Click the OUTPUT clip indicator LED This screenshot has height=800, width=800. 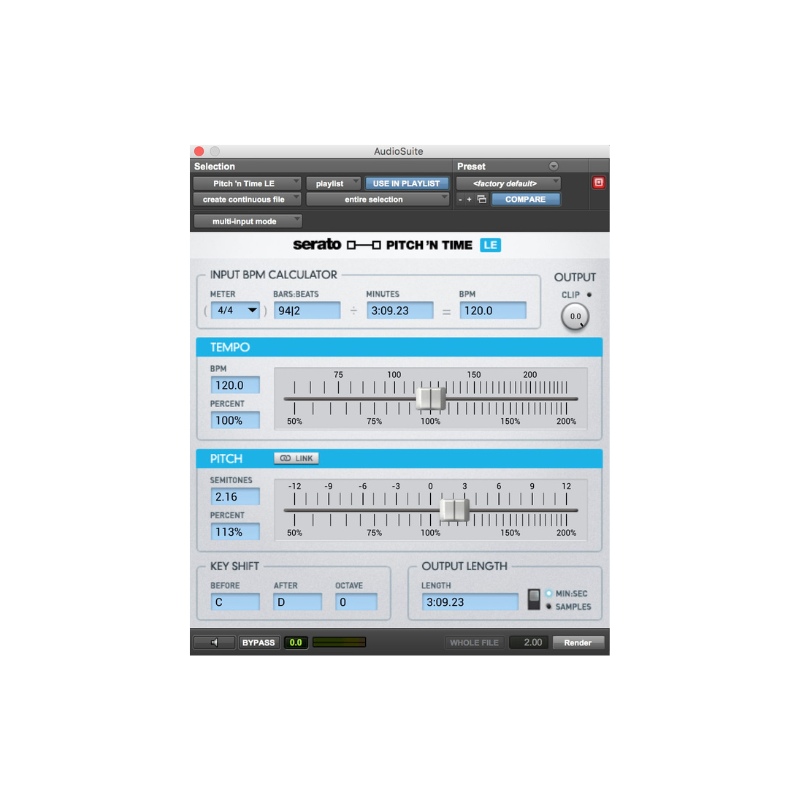point(590,292)
